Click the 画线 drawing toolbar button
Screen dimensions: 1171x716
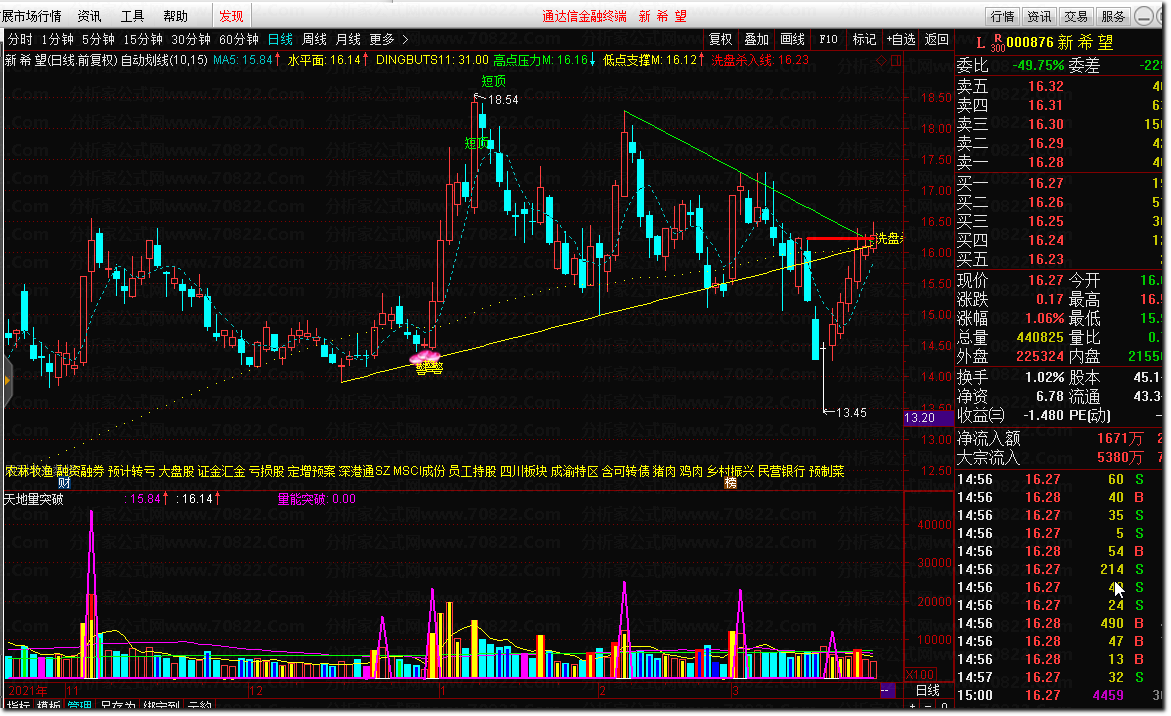coord(792,40)
